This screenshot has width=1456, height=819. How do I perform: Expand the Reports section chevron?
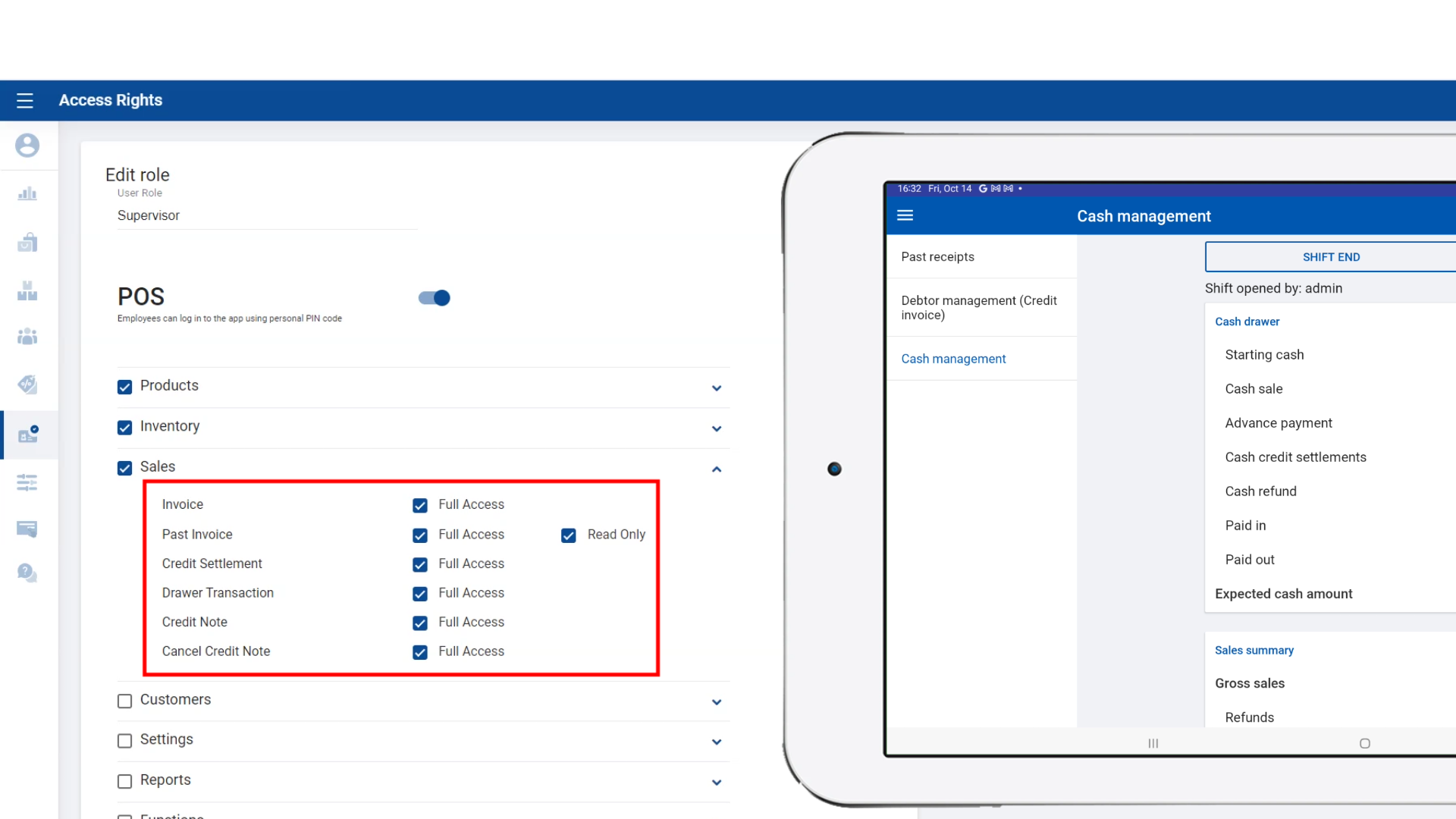(717, 782)
